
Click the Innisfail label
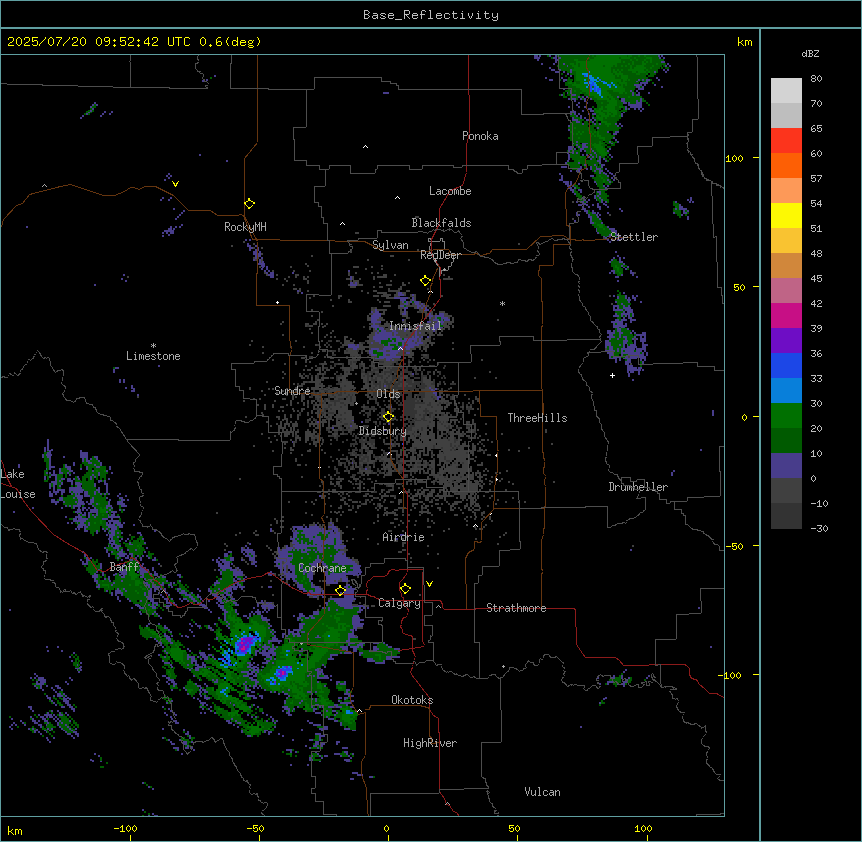coord(416,326)
